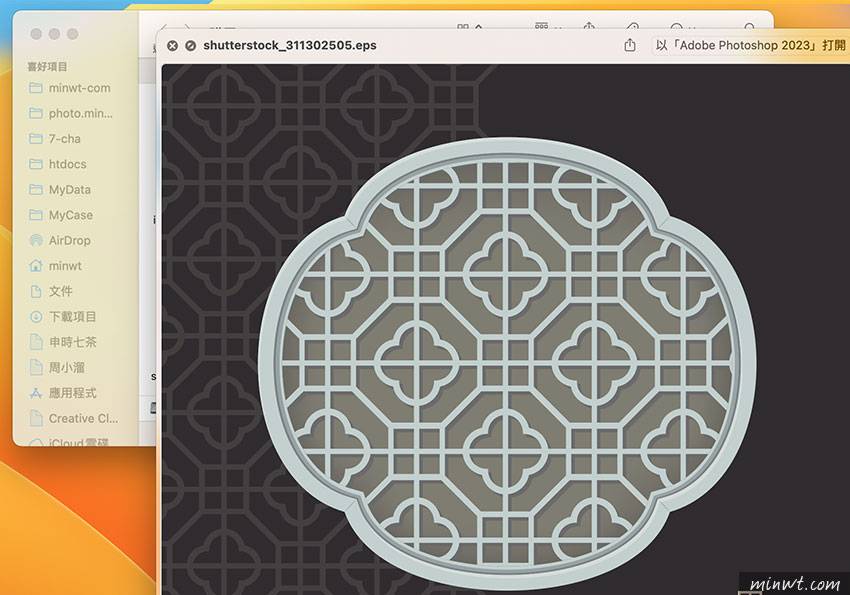Image resolution: width=850 pixels, height=595 pixels.
Task: Select minwt-com folder in sidebar
Action: [78, 87]
